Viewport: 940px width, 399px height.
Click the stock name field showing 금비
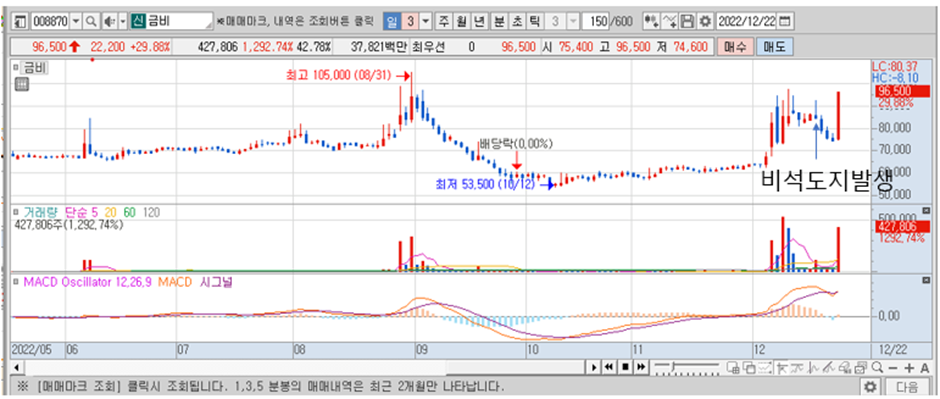pyautogui.click(x=179, y=22)
